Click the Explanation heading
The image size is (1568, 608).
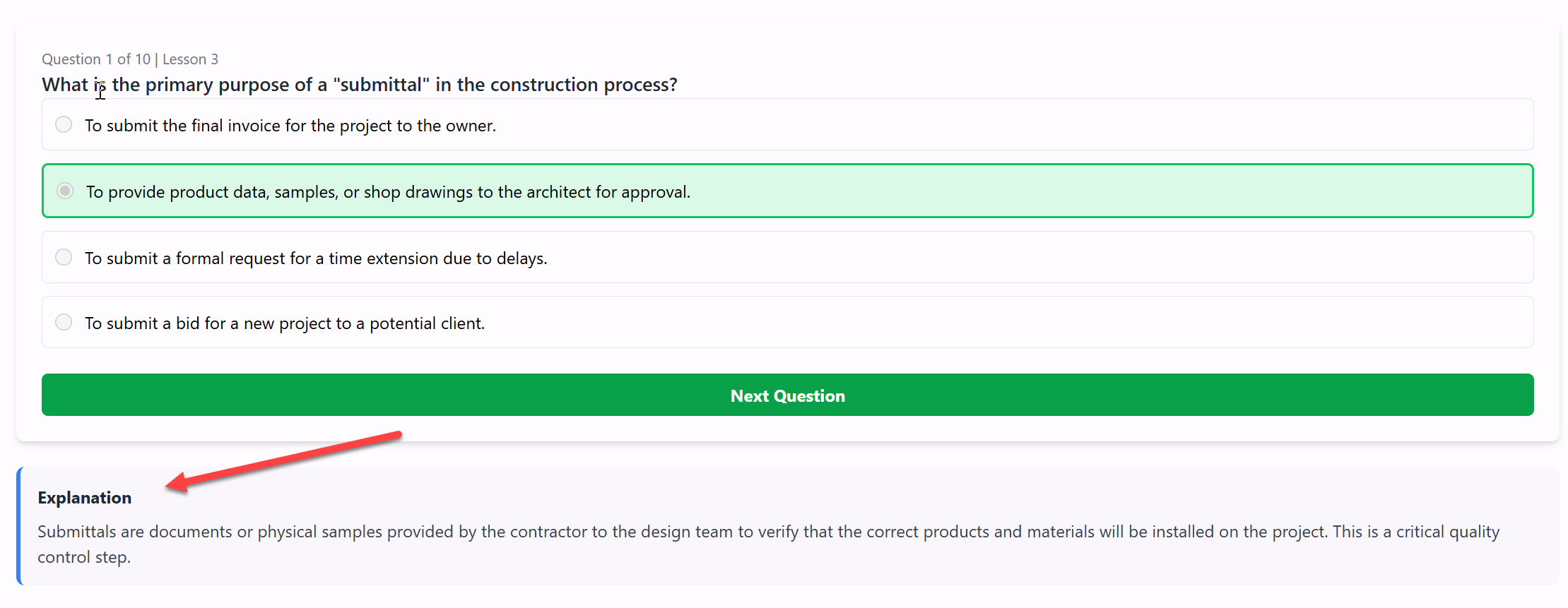click(85, 498)
